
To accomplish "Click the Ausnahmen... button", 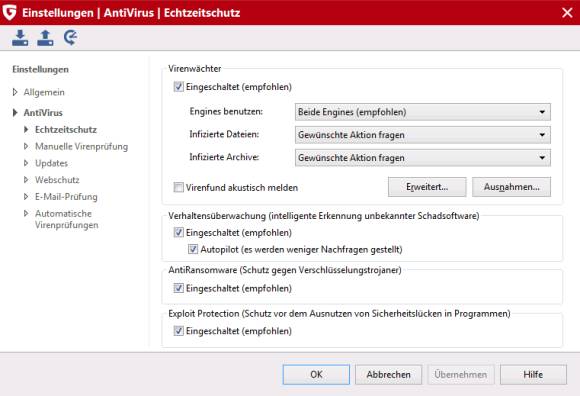I will pyautogui.click(x=512, y=187).
